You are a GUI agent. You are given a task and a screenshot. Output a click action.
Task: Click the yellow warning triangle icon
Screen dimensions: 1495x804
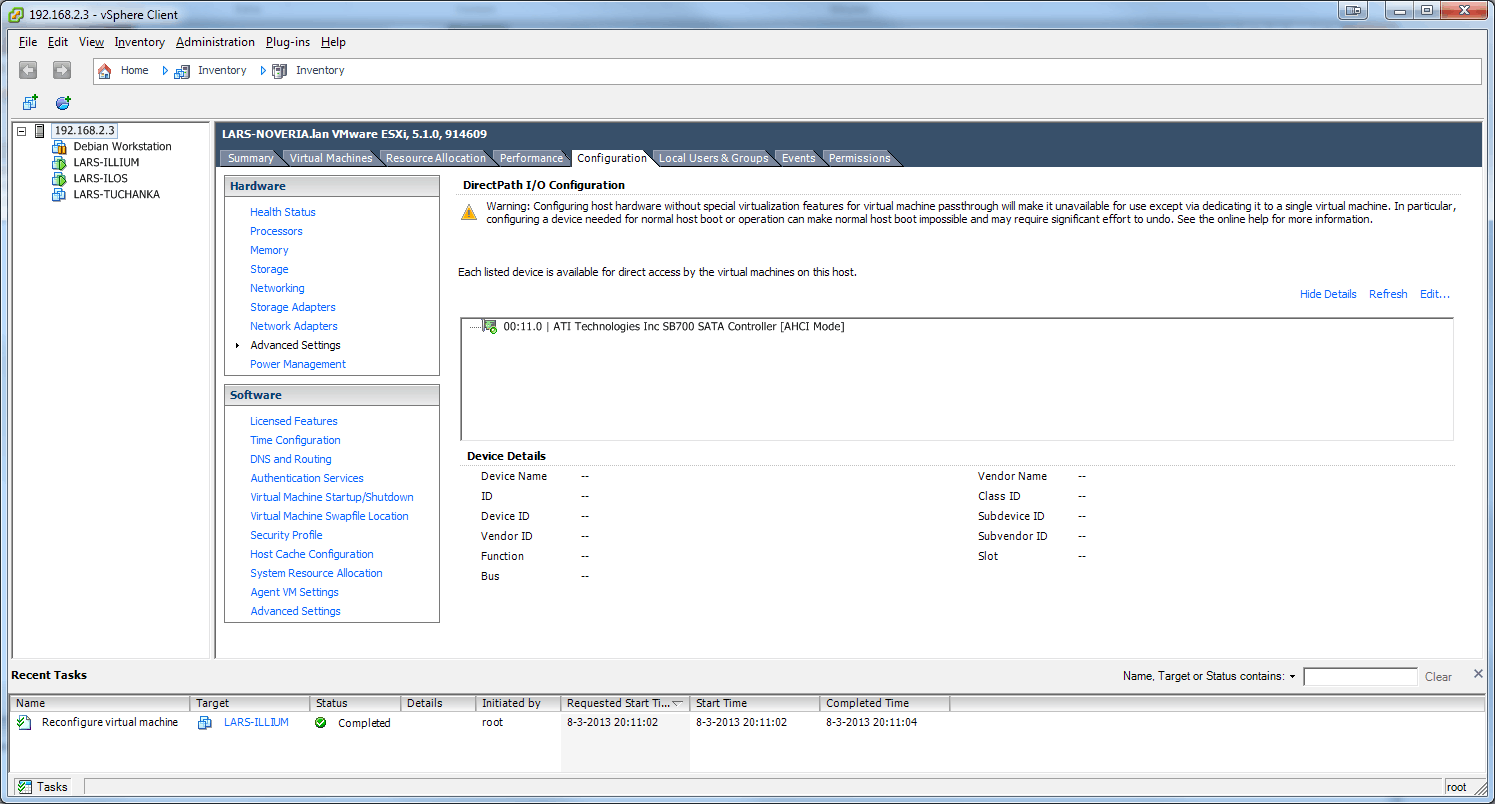pyautogui.click(x=469, y=212)
